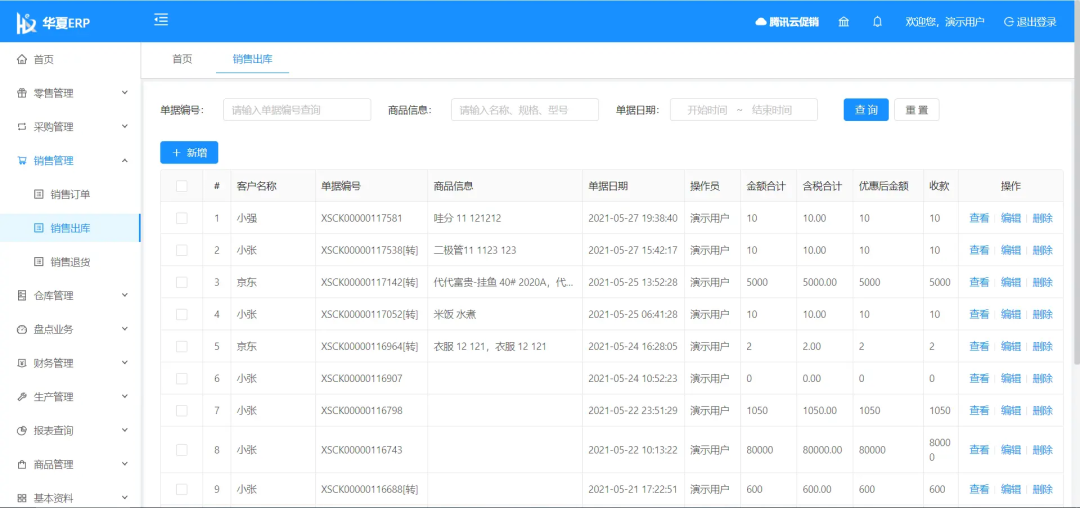The width and height of the screenshot is (1080, 508).
Task: Click the 单据日期 column header
Action: point(608,186)
